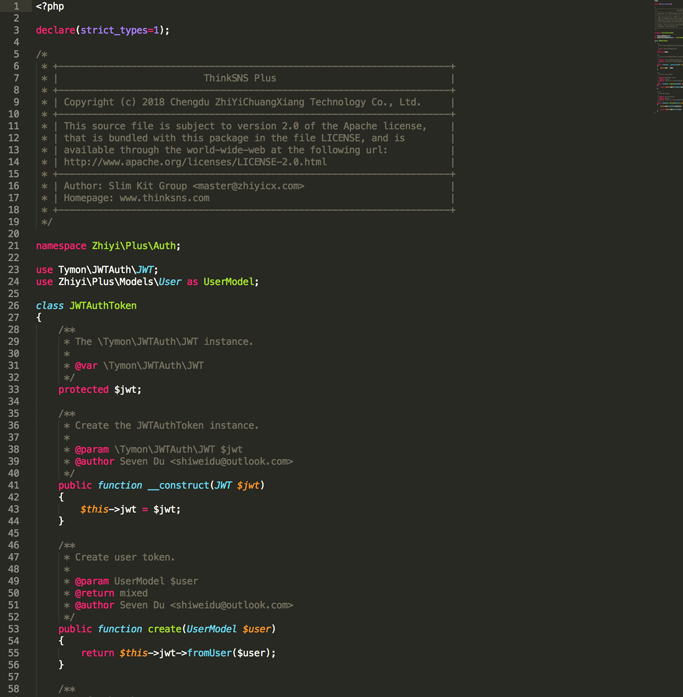Screen dimensions: 683x697
Task: Click the 'namespace' keyword
Action: pos(61,246)
